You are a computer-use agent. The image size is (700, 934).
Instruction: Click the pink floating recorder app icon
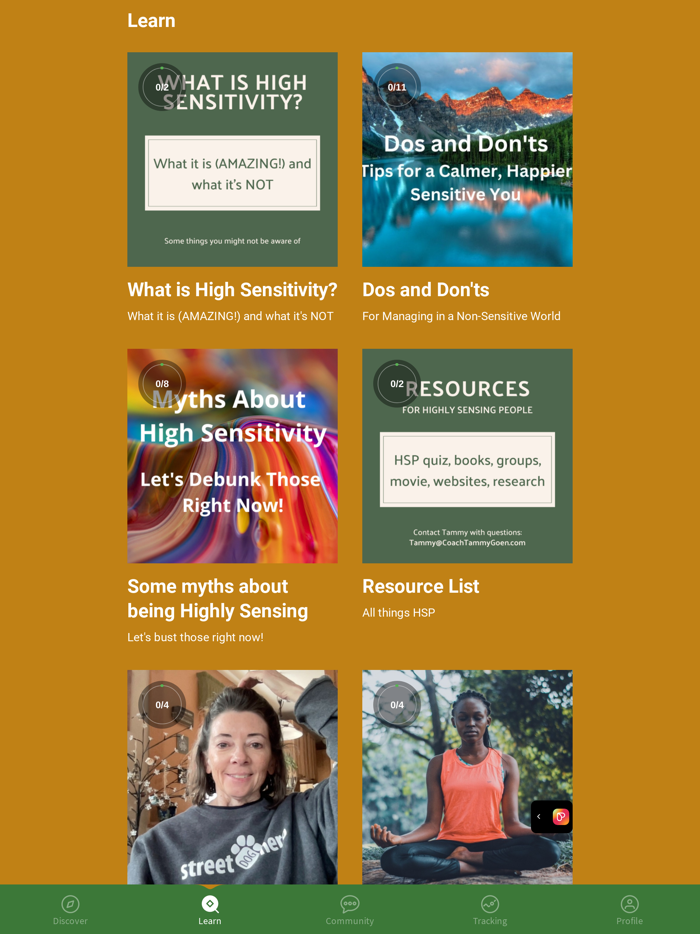pyautogui.click(x=561, y=817)
